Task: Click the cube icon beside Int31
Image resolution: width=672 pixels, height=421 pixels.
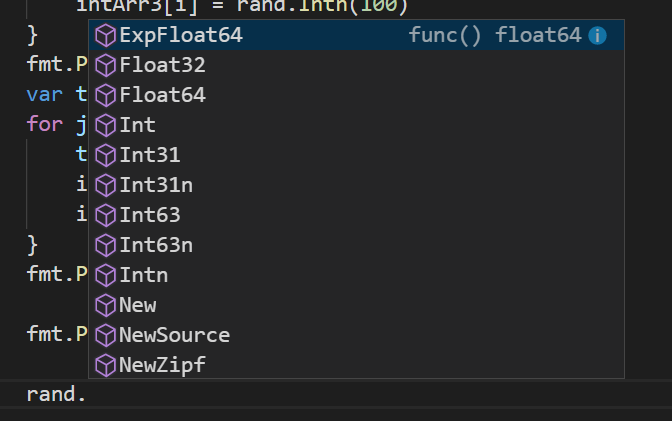Action: point(105,156)
